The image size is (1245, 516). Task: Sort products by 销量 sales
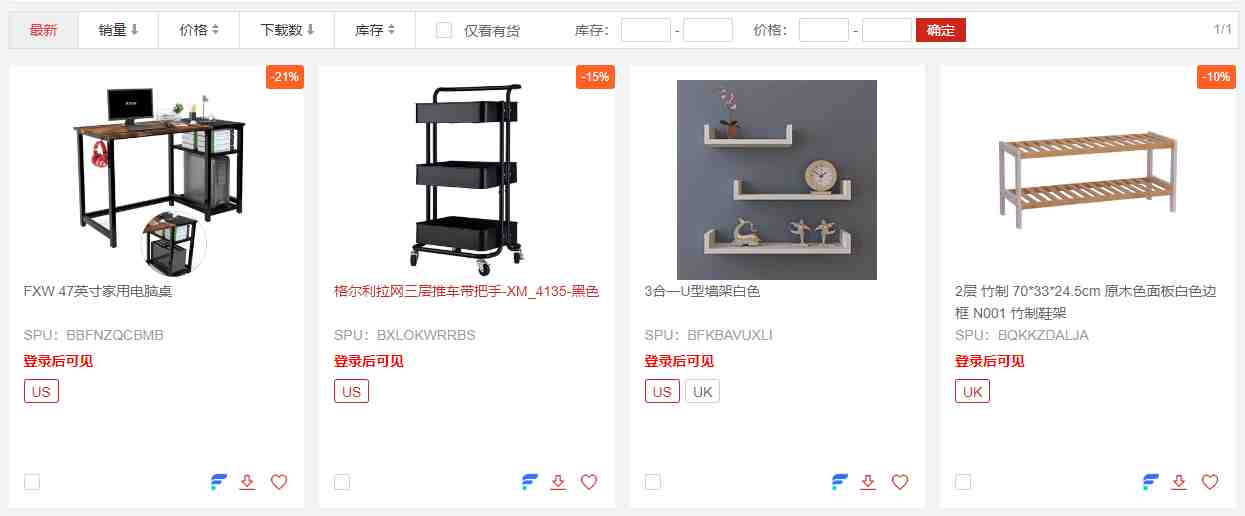click(x=118, y=30)
